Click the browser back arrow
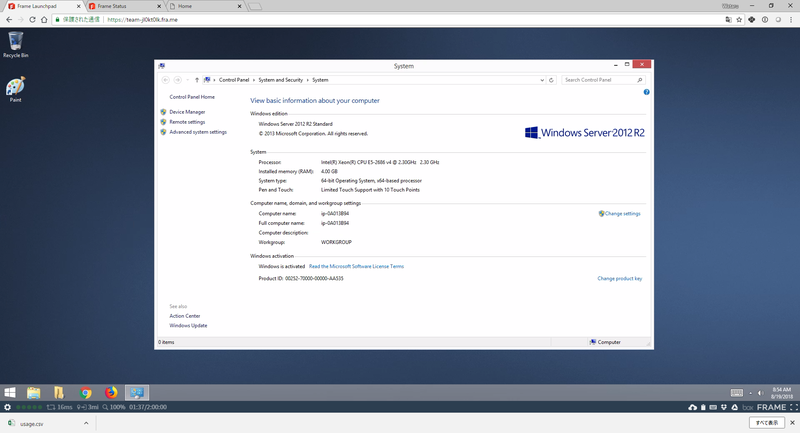Viewport: 800px width, 433px height. click(x=9, y=20)
